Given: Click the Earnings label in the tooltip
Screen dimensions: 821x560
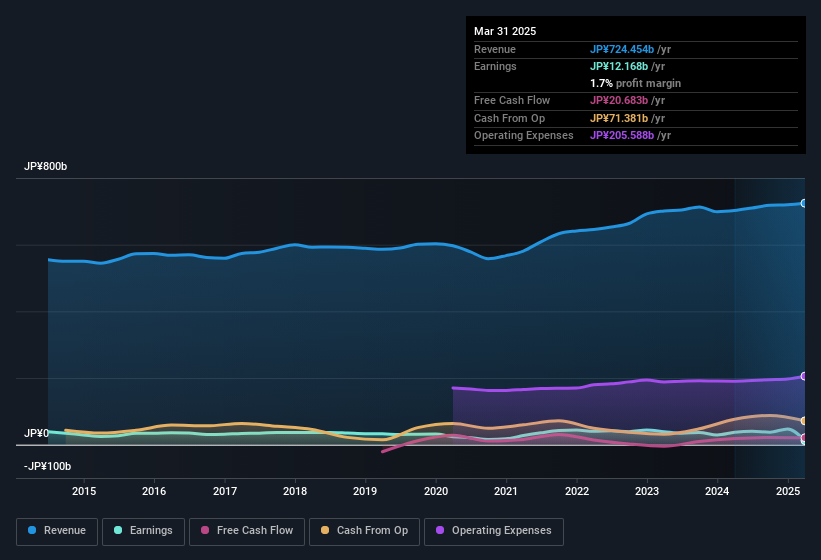Looking at the screenshot, I should point(495,66).
